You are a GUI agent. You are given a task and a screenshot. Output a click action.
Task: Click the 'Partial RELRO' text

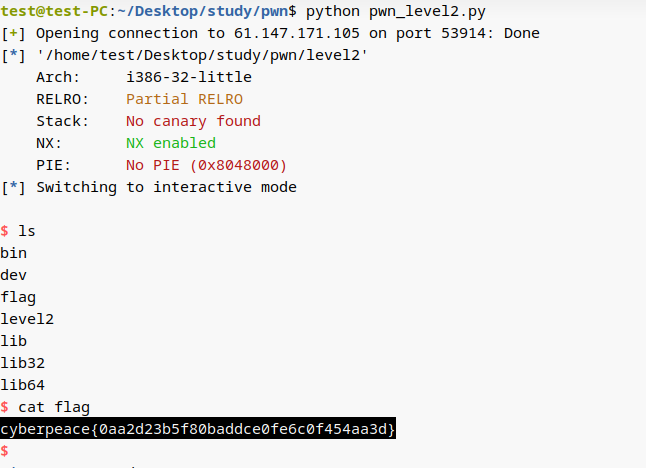coord(184,99)
